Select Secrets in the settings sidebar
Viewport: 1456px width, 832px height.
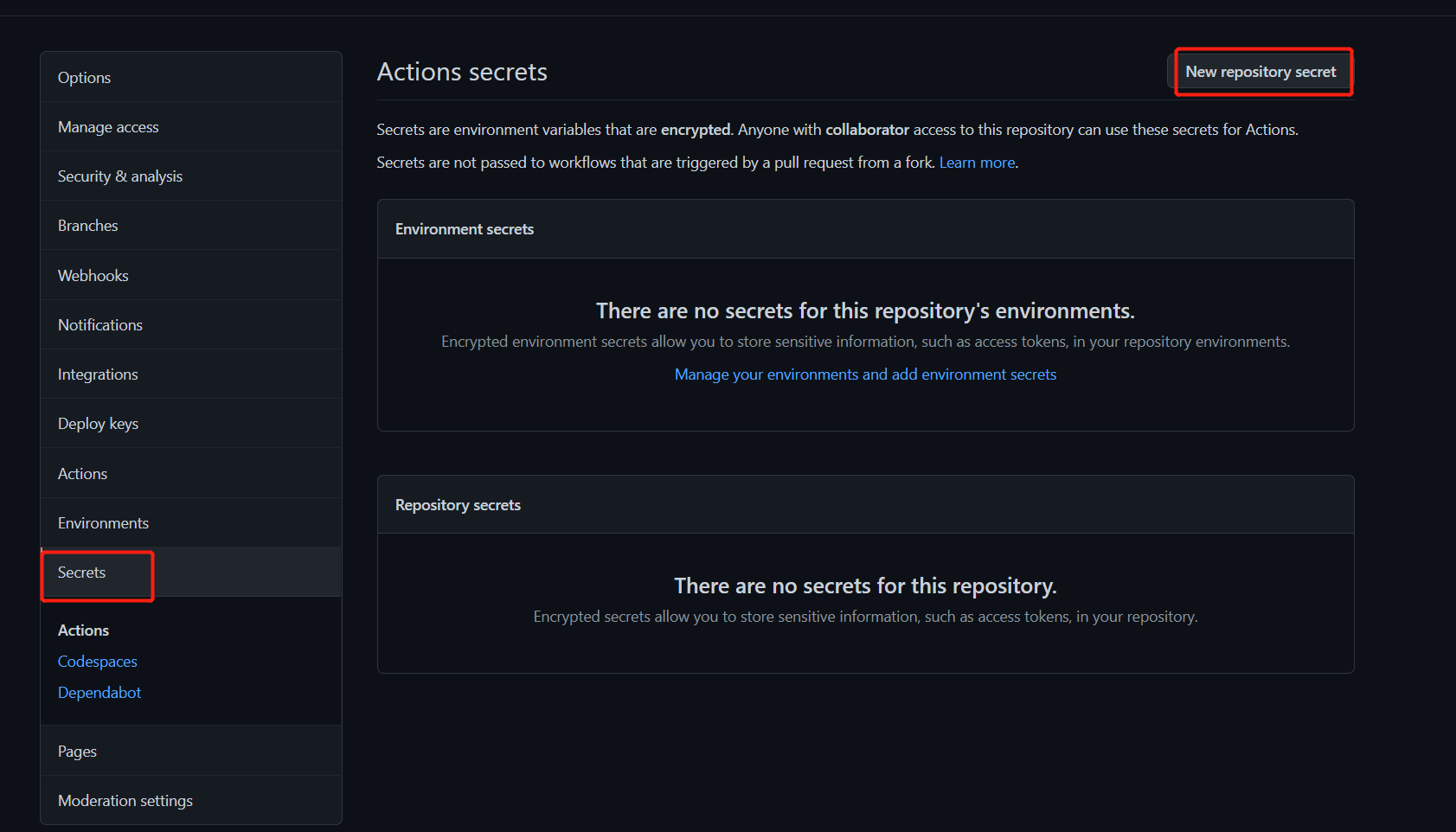(x=82, y=573)
